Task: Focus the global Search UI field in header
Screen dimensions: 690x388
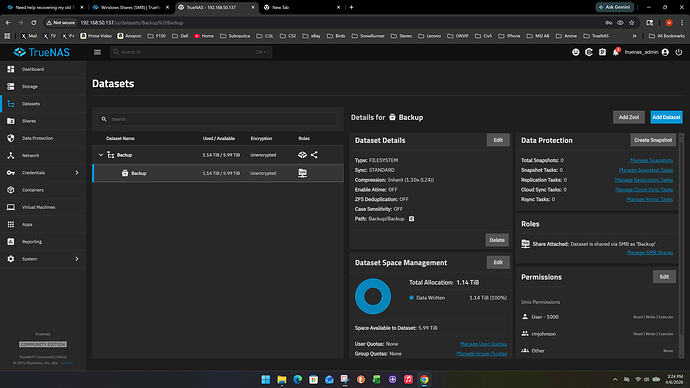Action: click(191, 52)
